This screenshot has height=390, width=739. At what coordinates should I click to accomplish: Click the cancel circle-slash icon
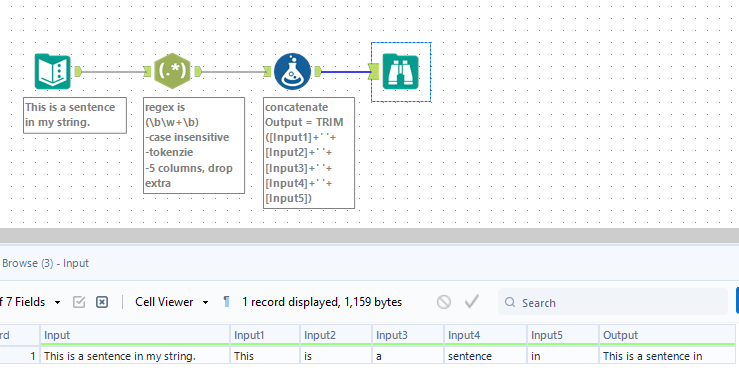click(443, 302)
